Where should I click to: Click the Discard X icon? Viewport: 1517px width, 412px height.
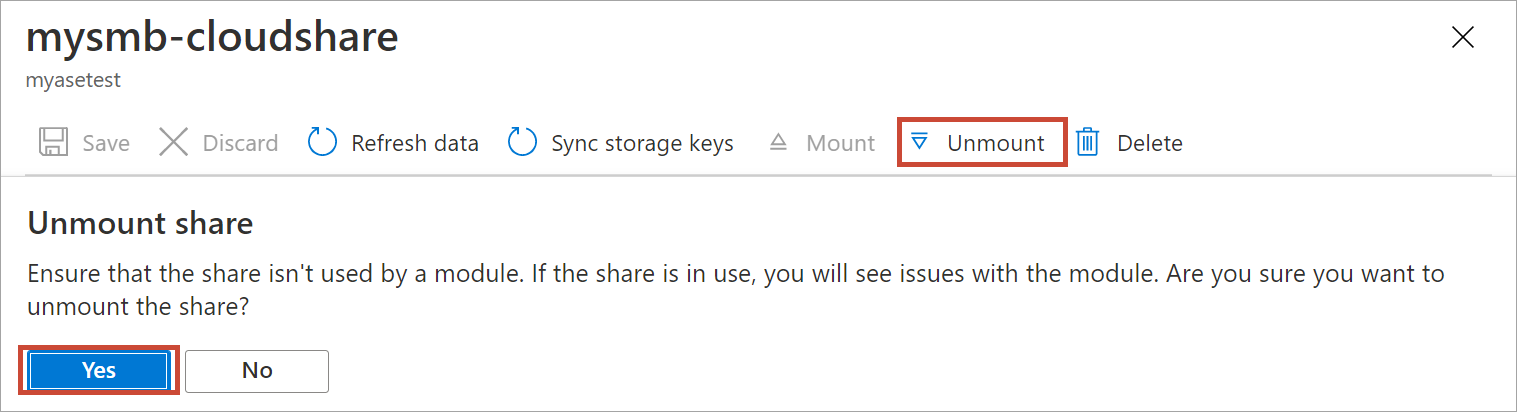[174, 143]
